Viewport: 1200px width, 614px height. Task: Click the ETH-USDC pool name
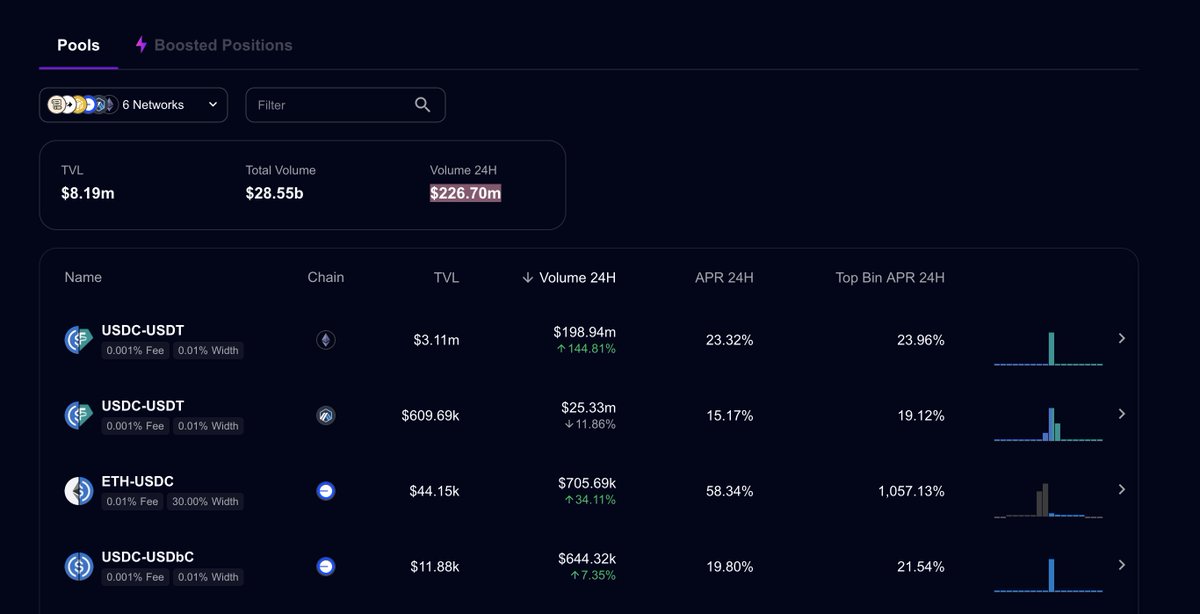coord(138,481)
